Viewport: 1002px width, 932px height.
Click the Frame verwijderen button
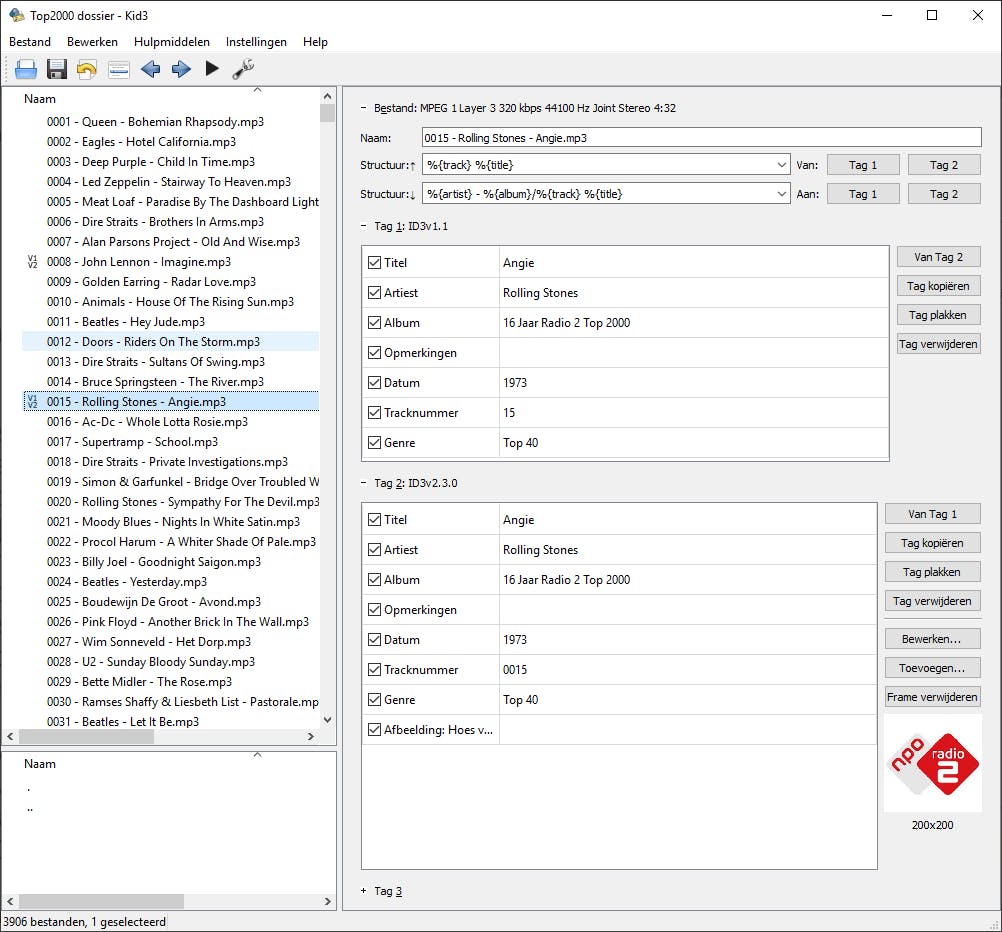tap(932, 697)
